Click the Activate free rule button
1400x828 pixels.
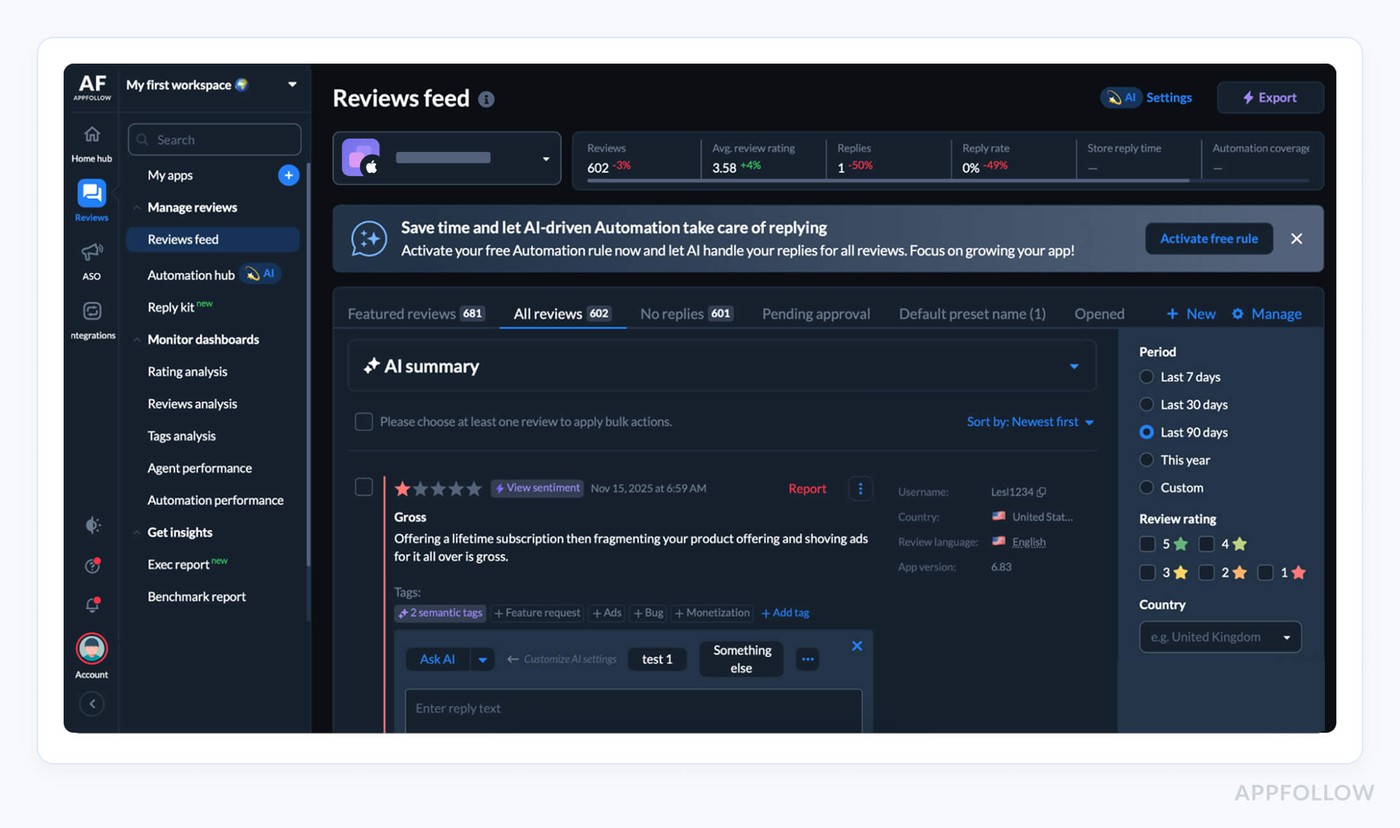[1208, 238]
